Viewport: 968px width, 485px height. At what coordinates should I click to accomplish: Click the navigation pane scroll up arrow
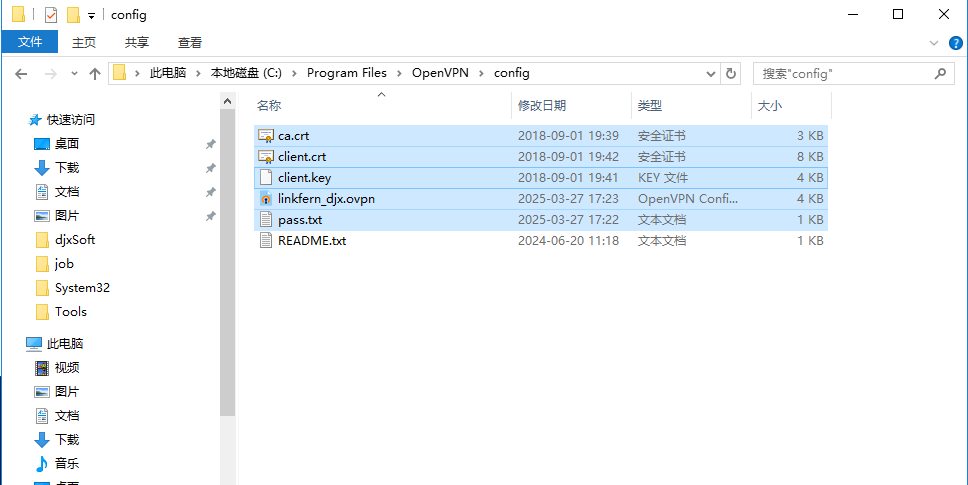(227, 101)
